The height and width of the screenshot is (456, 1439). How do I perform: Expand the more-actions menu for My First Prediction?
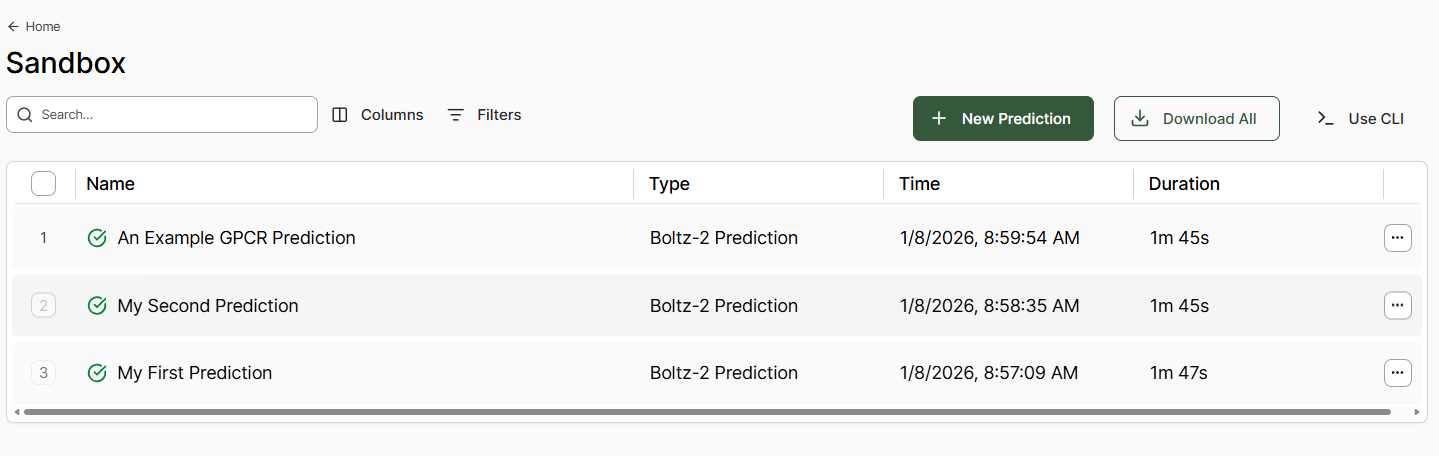[1397, 373]
